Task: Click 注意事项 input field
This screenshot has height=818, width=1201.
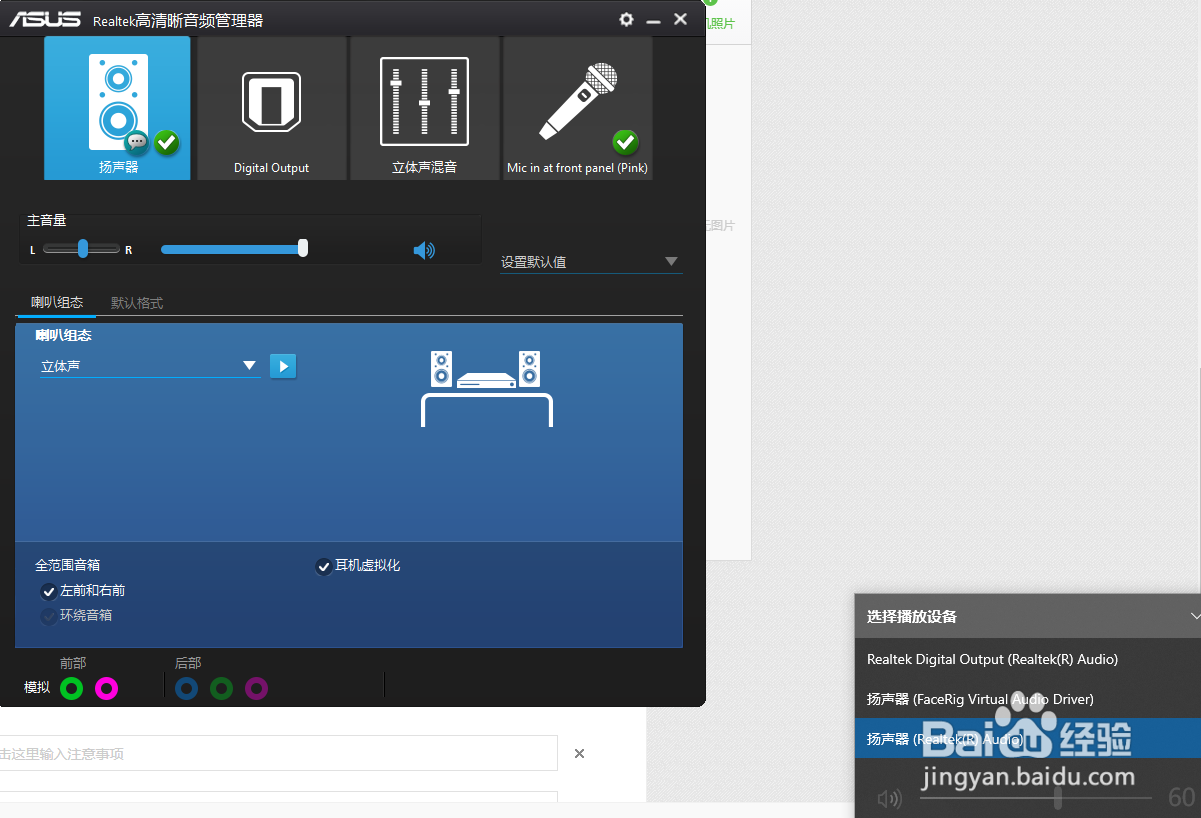Action: (278, 753)
